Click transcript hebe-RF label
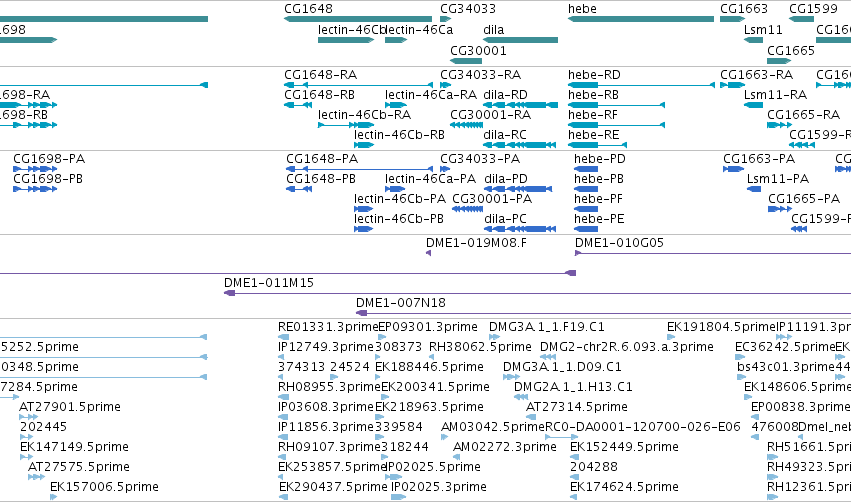The image size is (851, 502). click(x=593, y=115)
